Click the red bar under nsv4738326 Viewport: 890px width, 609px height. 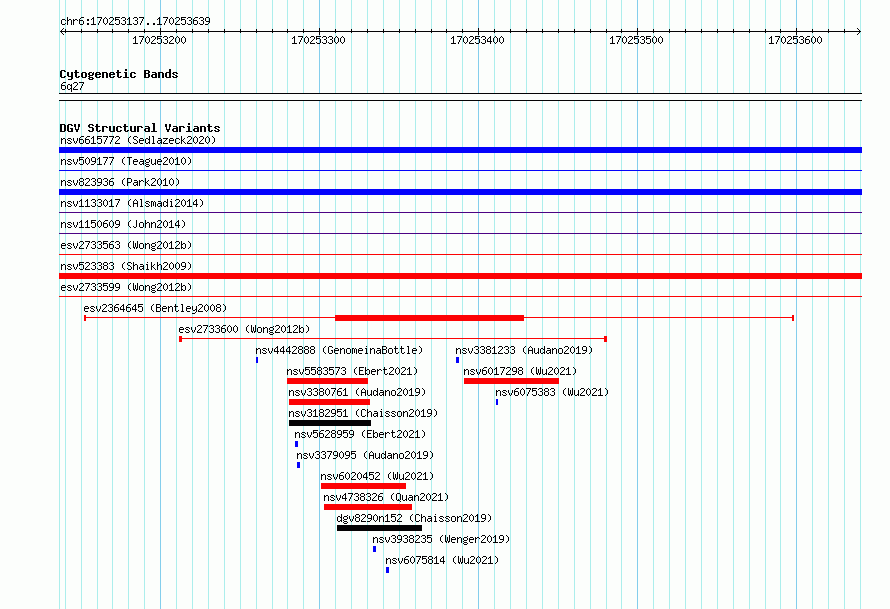(x=368, y=507)
